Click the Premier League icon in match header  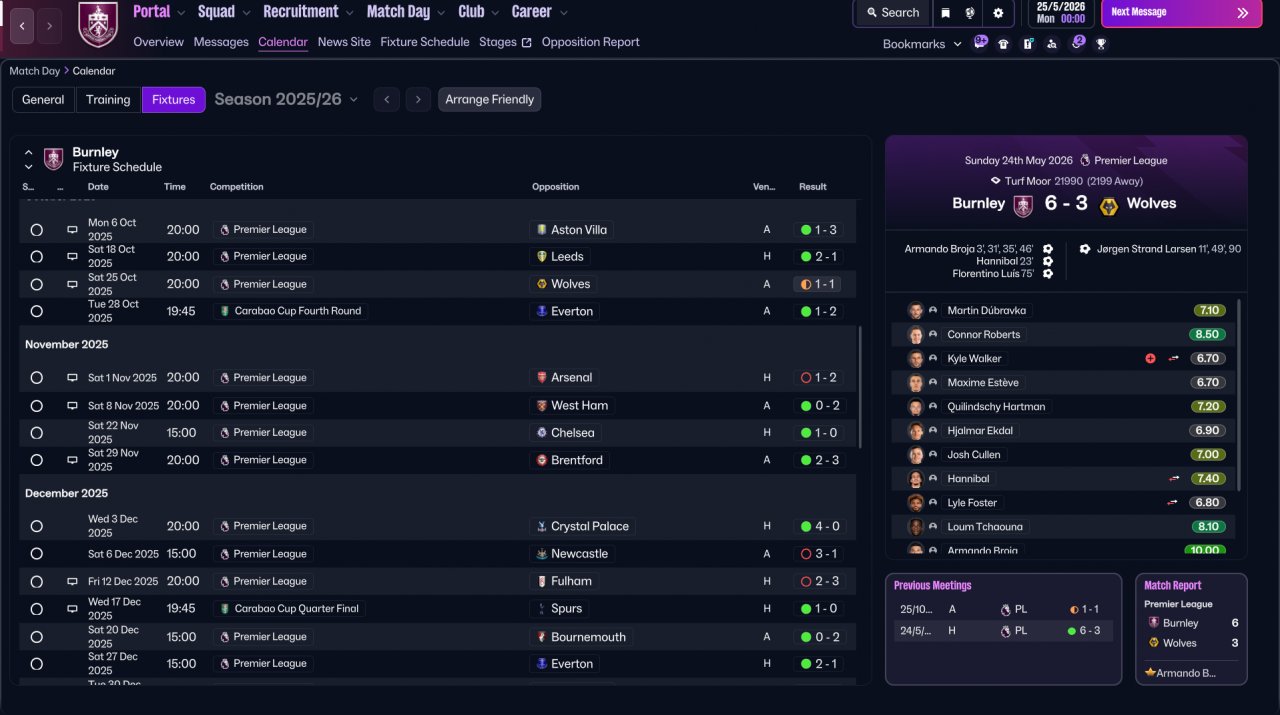tap(1085, 160)
